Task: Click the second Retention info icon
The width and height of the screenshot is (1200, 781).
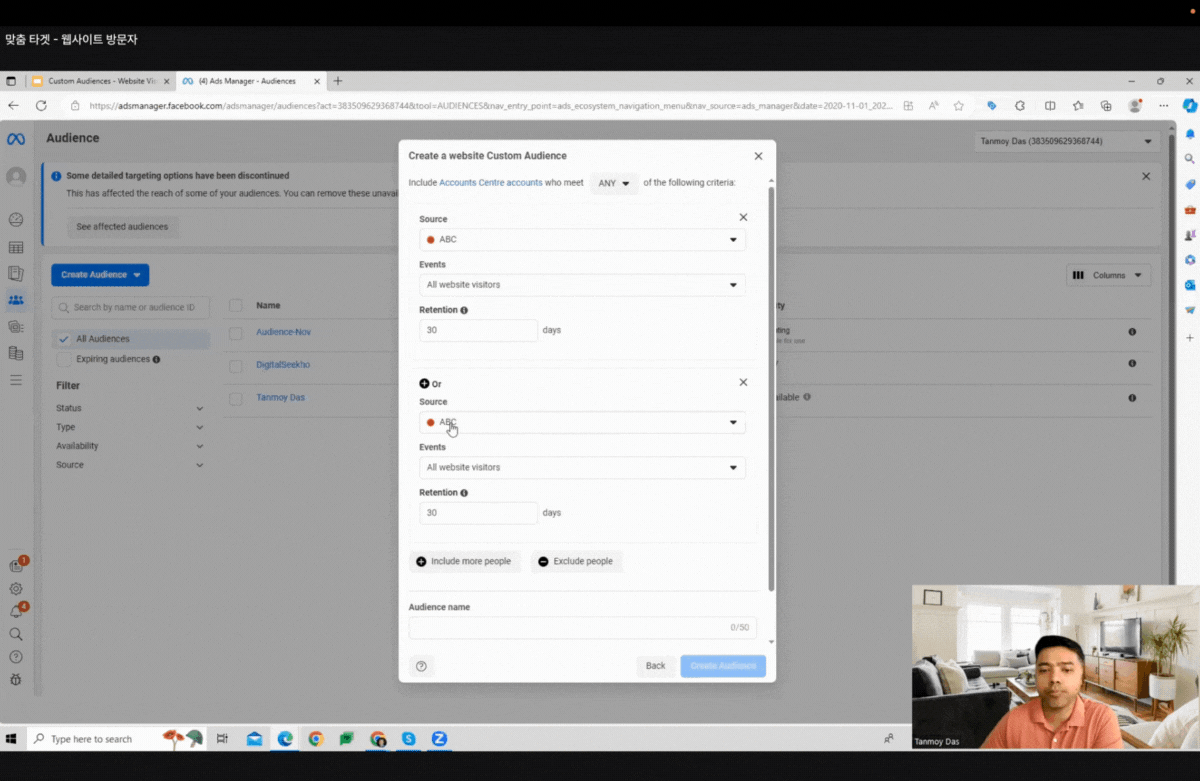Action: (x=464, y=493)
